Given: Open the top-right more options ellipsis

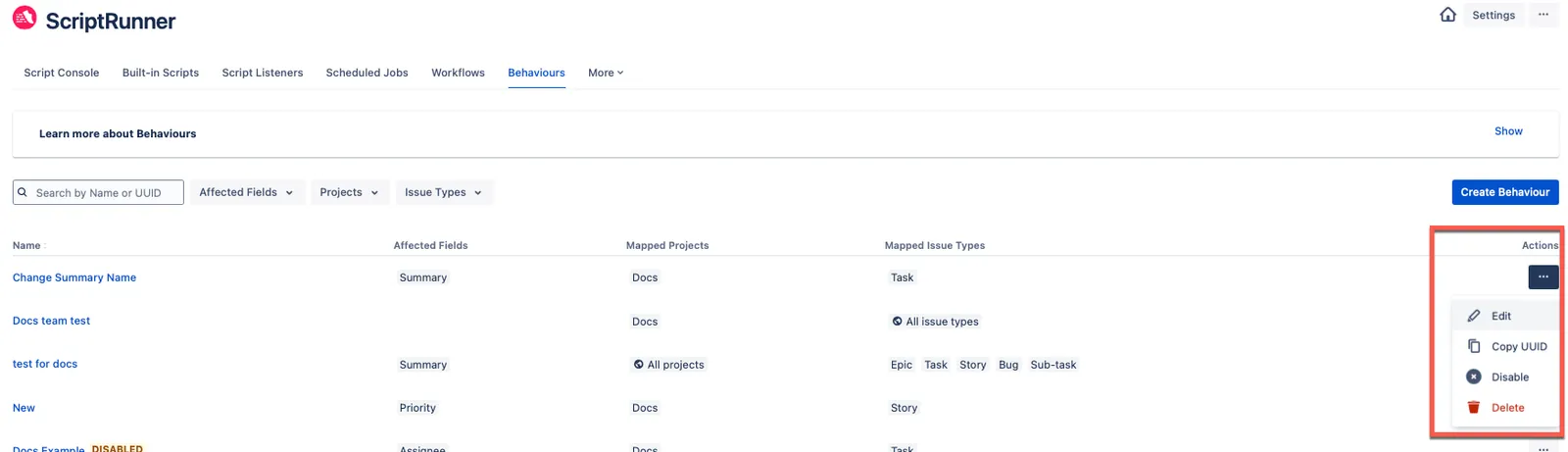Looking at the screenshot, I should click(1543, 15).
